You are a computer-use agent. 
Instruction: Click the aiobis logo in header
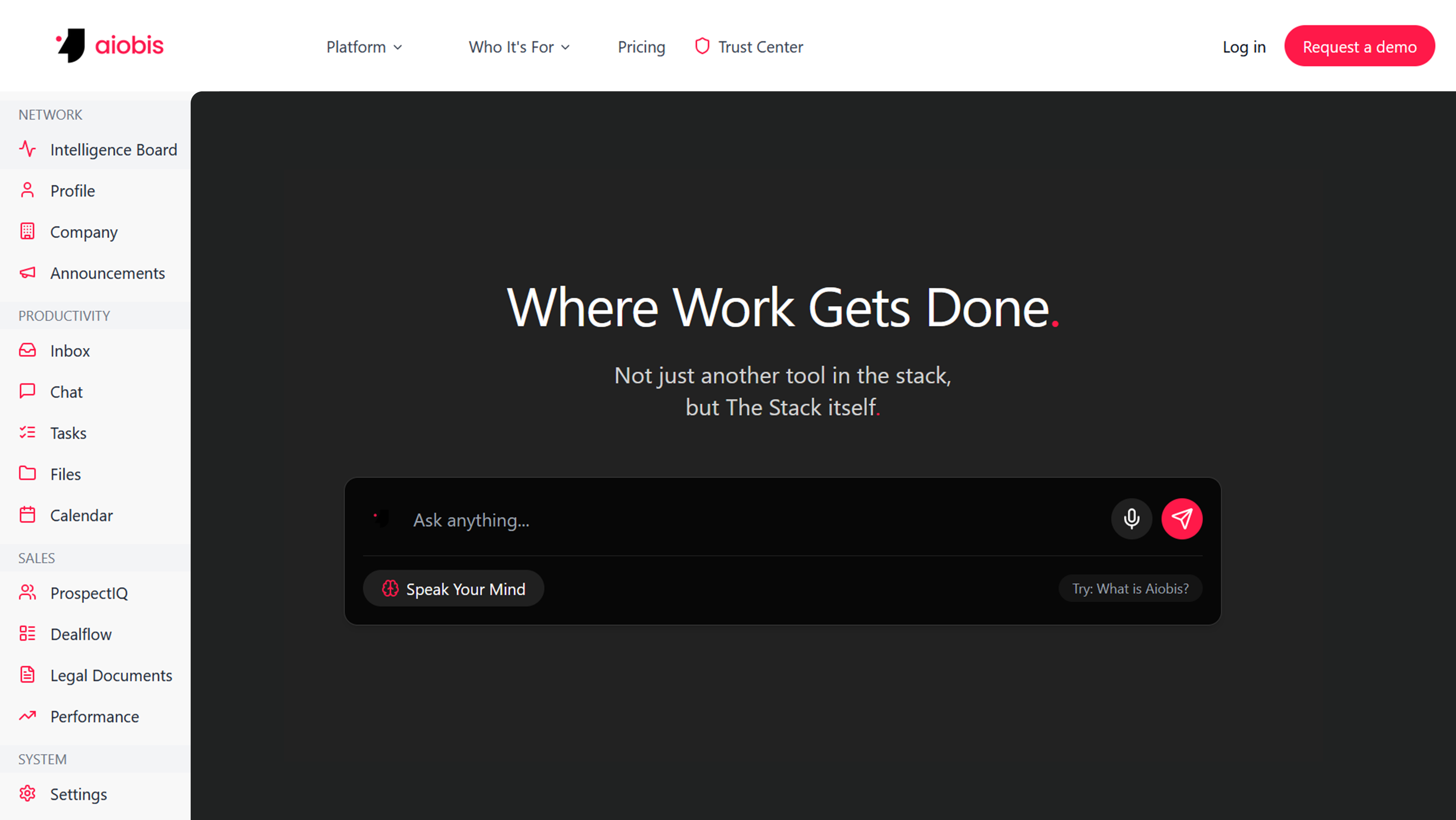(x=109, y=46)
